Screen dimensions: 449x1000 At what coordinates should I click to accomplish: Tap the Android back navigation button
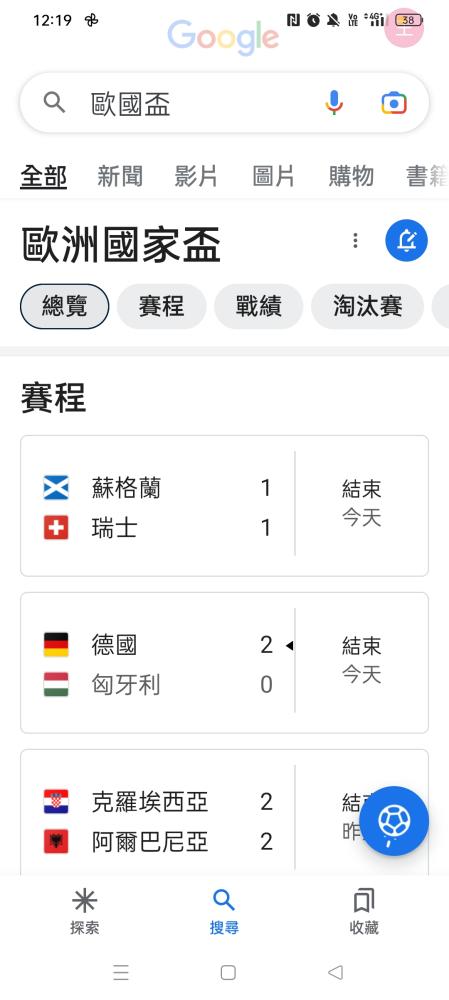pyautogui.click(x=335, y=972)
